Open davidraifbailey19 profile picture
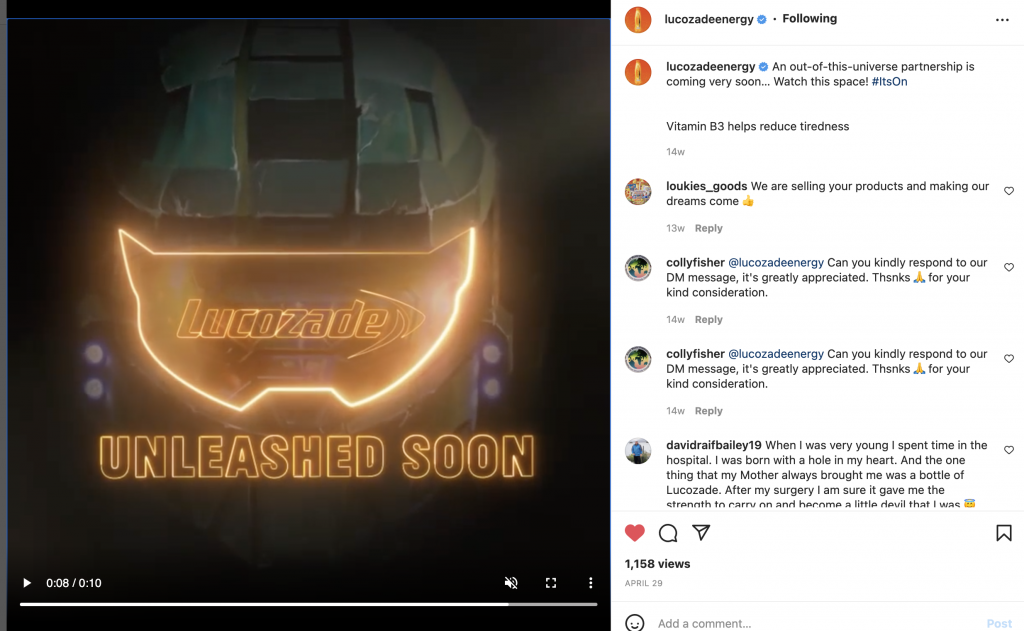Screen dimensions: 1024x631 pos(638,451)
